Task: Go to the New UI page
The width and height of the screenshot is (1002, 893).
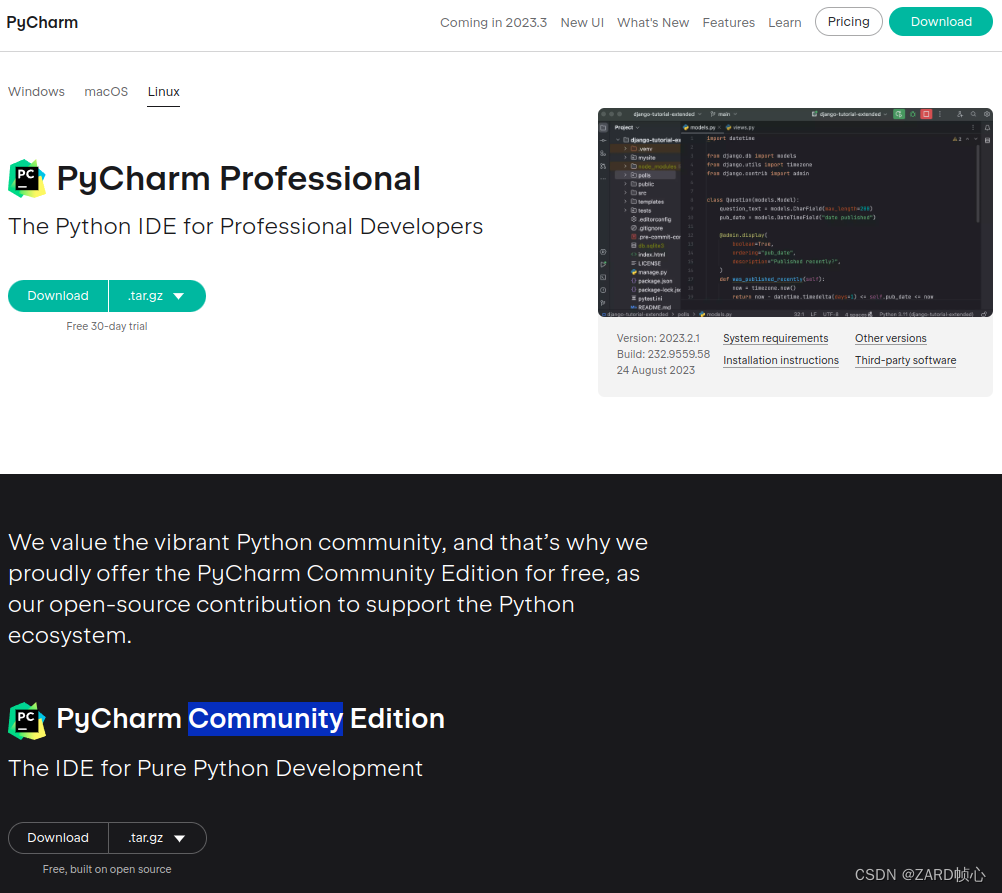Action: pyautogui.click(x=582, y=22)
